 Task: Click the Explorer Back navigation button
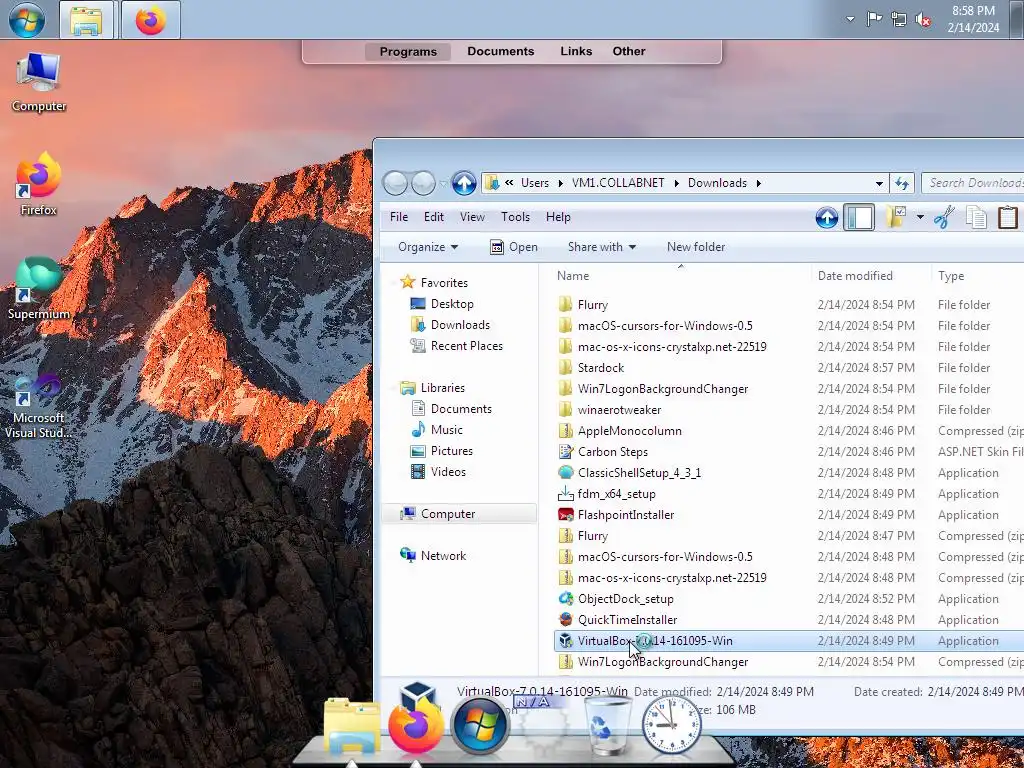tap(396, 184)
